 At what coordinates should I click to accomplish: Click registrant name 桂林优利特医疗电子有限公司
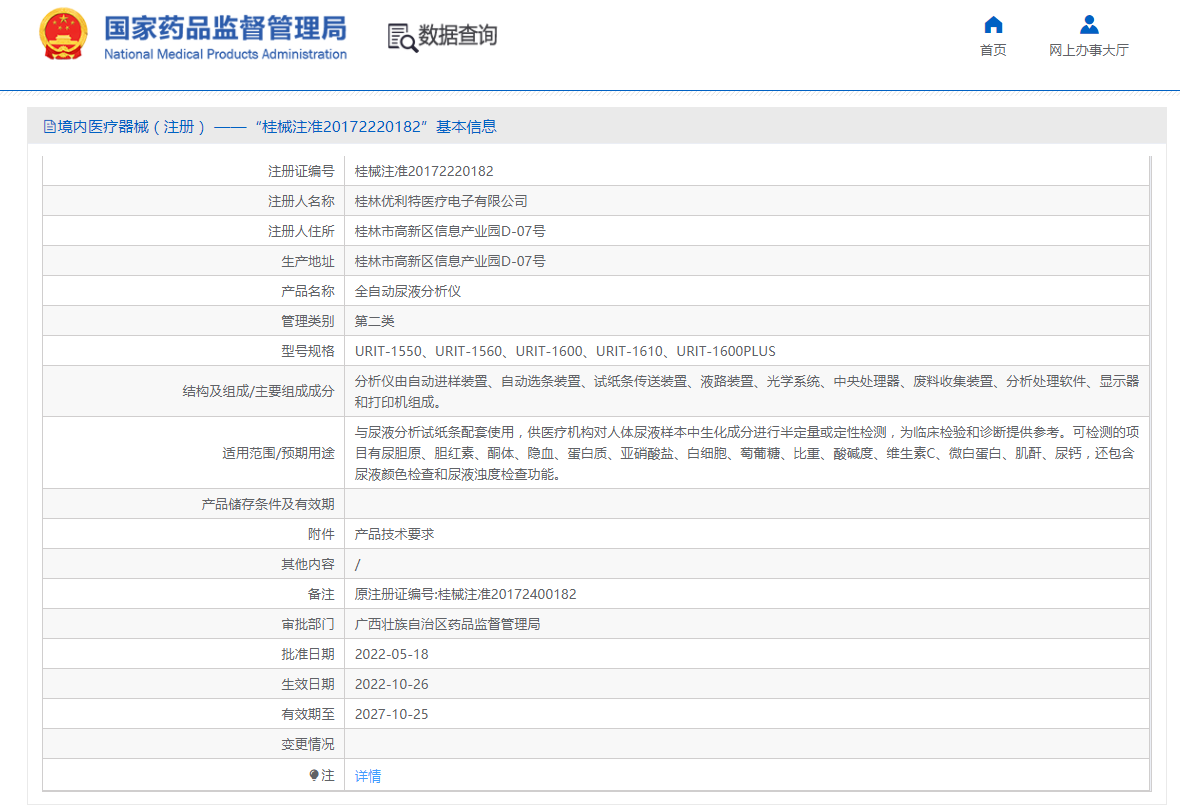pos(441,201)
